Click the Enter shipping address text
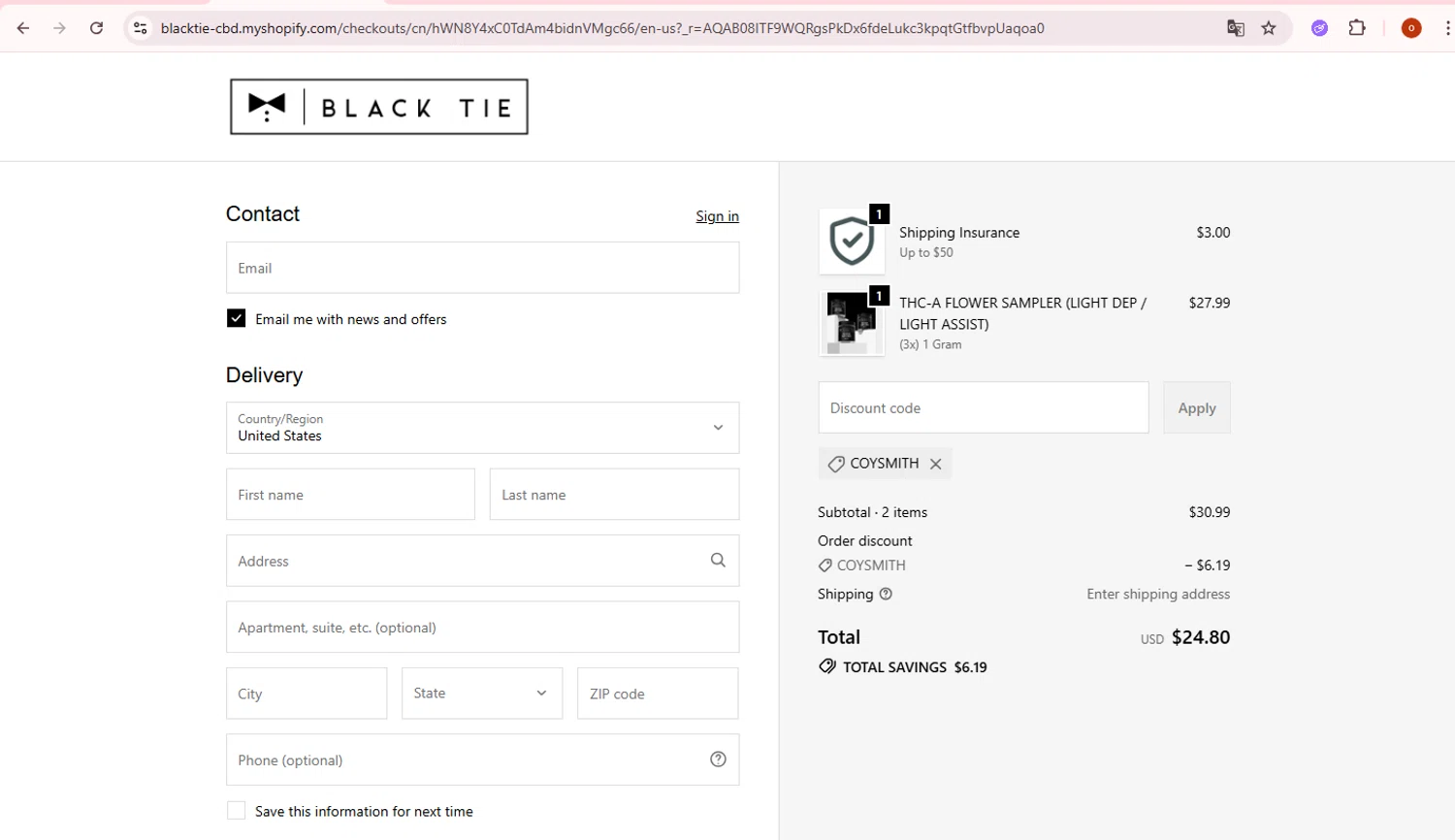The width and height of the screenshot is (1455, 840). click(x=1158, y=594)
